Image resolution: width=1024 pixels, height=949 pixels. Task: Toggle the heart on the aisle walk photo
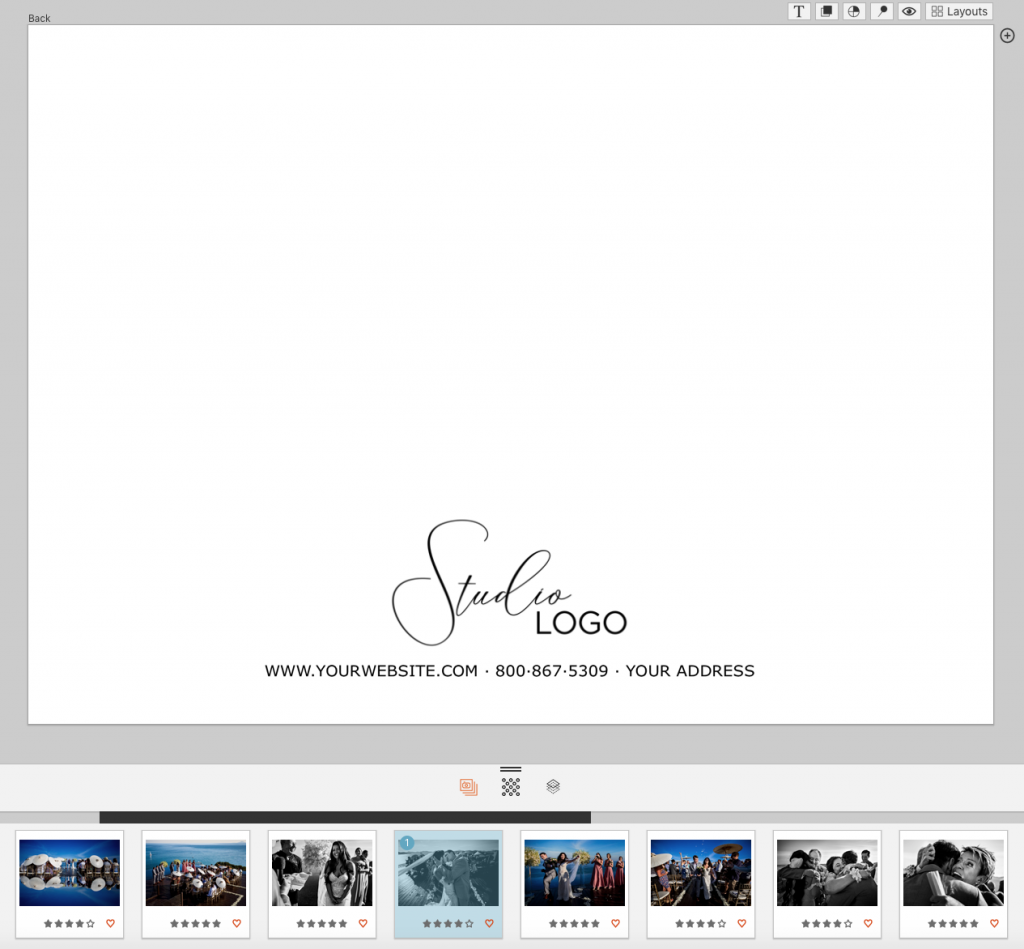(742, 924)
